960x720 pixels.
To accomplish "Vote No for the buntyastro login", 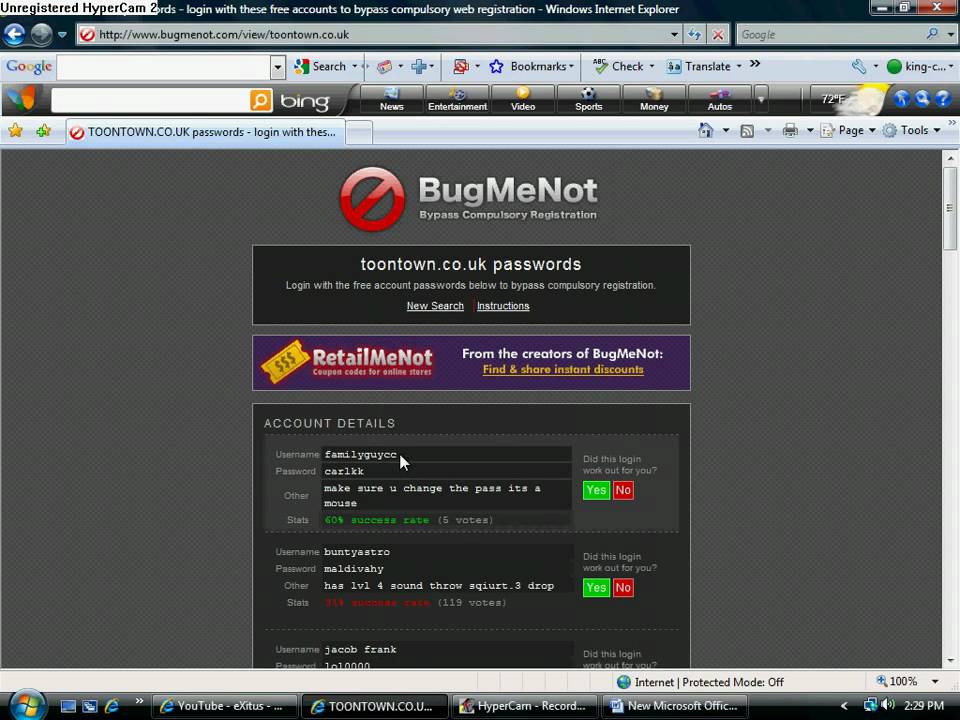I will pos(623,588).
